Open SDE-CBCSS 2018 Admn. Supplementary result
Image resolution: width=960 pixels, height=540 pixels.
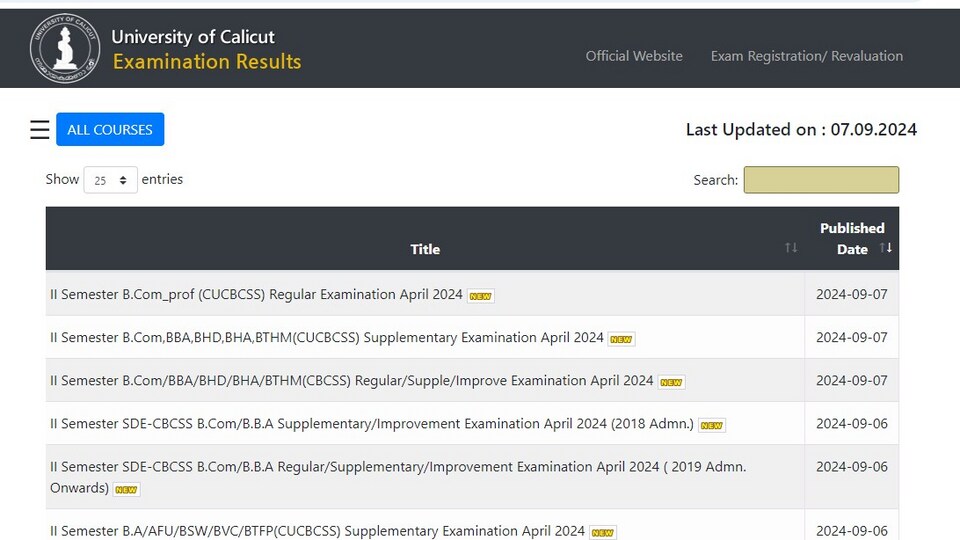(372, 424)
